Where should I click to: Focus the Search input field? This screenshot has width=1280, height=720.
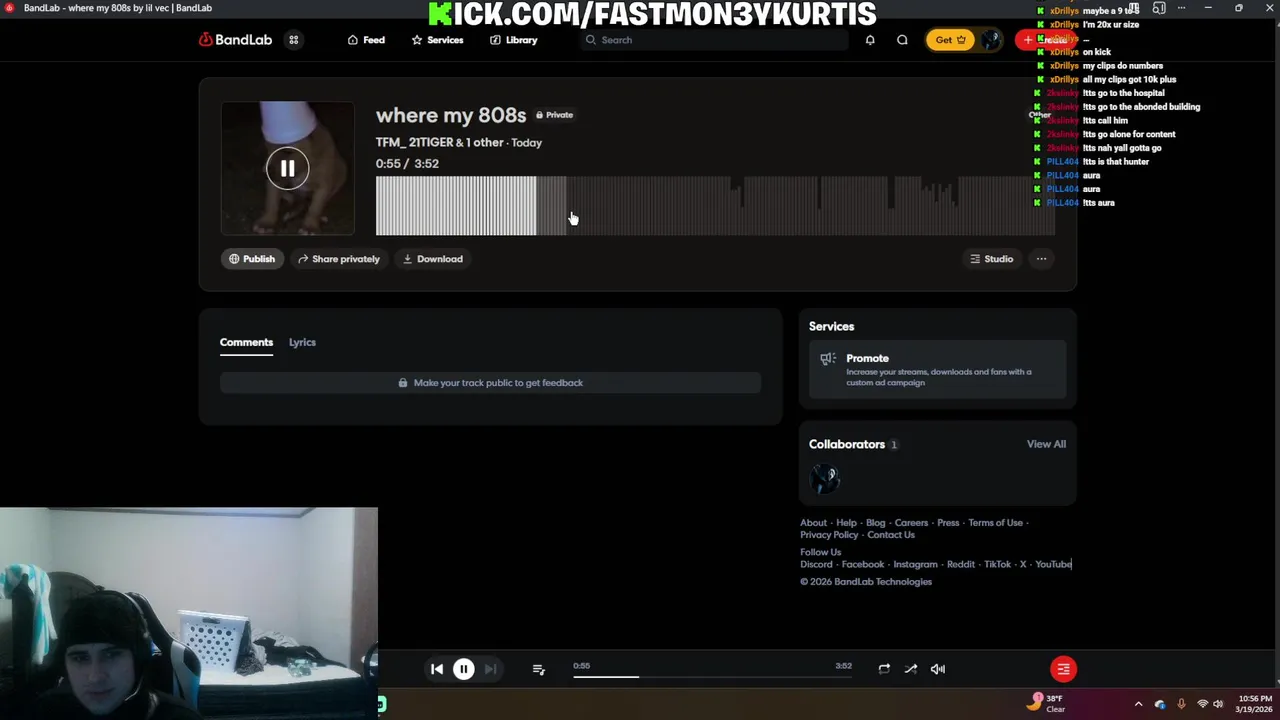click(x=714, y=40)
